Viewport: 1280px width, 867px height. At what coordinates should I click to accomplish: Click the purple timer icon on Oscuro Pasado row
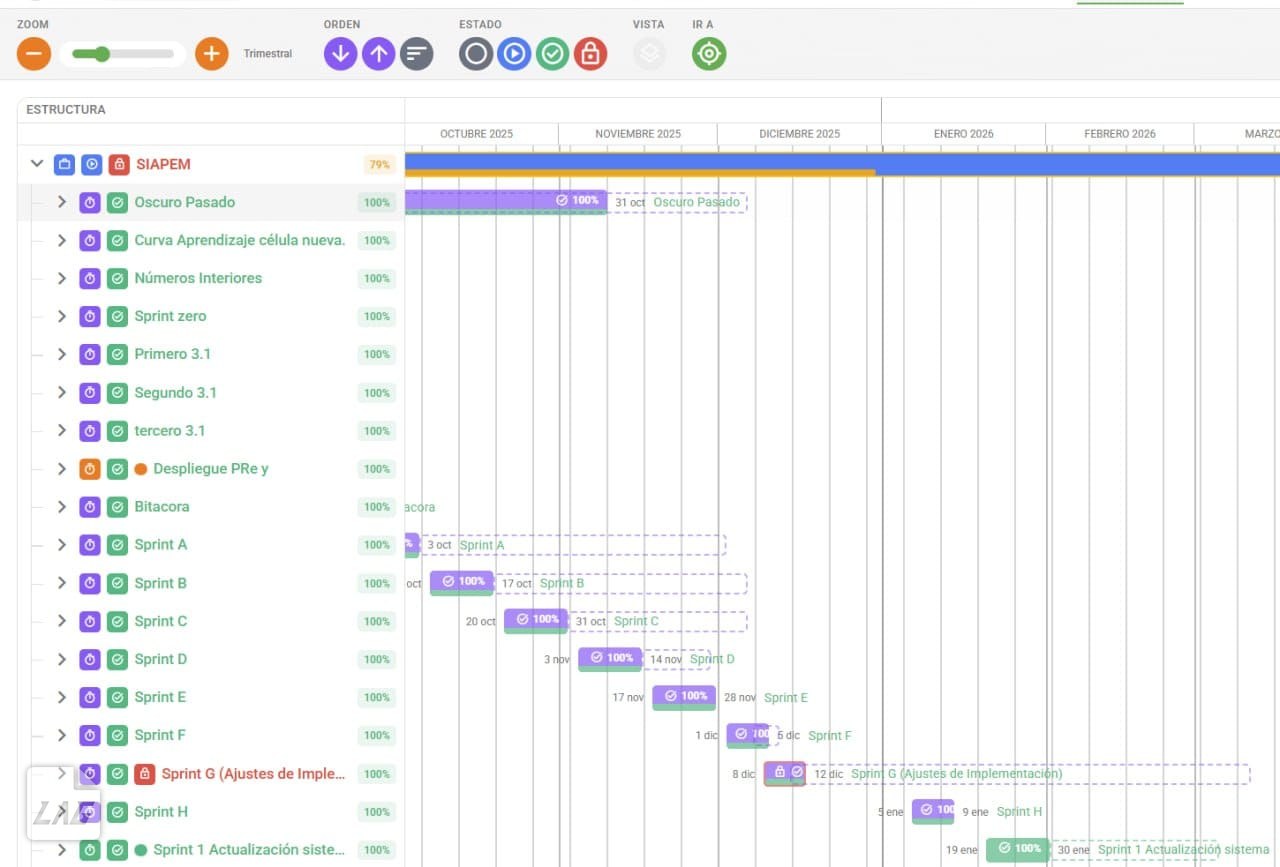(x=90, y=202)
